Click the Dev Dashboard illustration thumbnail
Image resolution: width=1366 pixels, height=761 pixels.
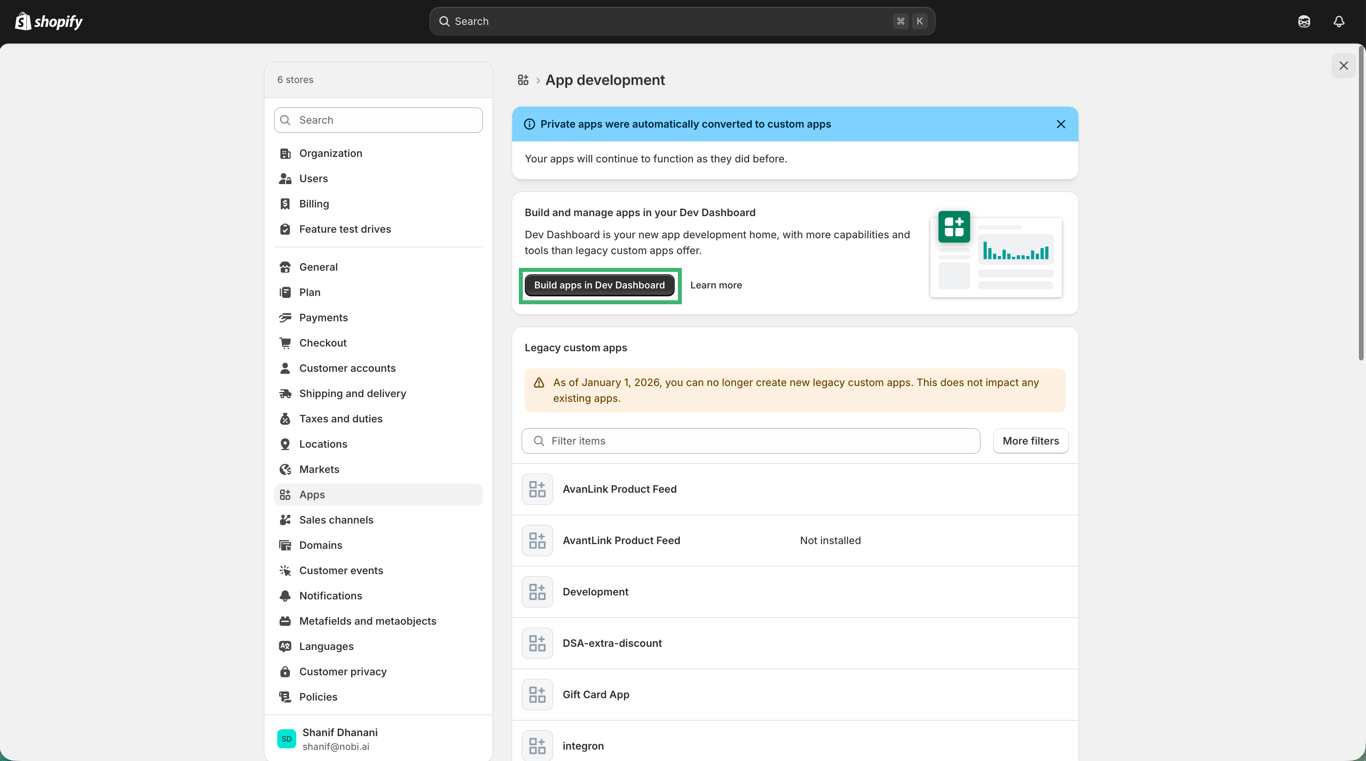coord(996,254)
